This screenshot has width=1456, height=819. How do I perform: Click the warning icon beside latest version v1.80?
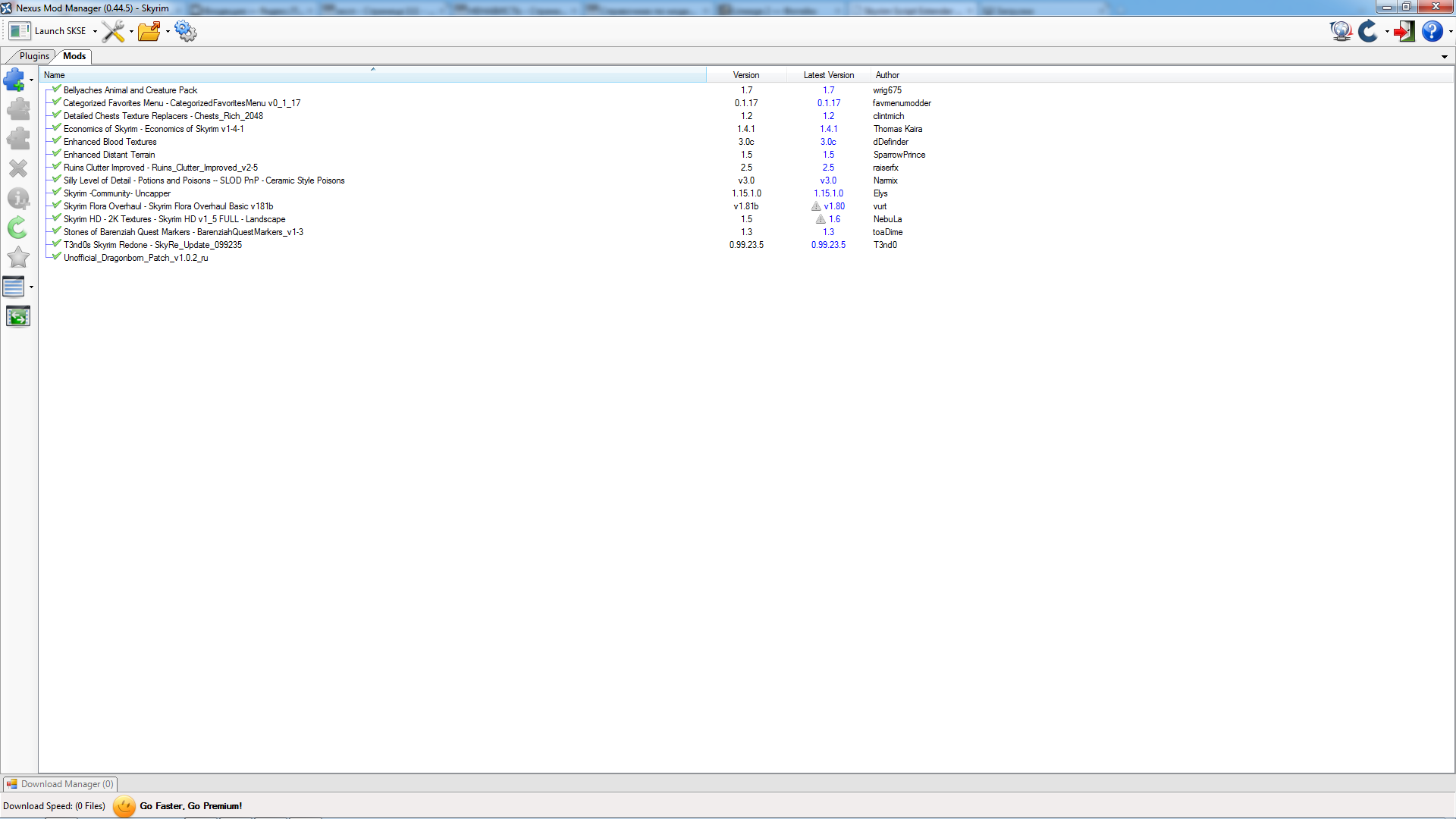pos(816,206)
